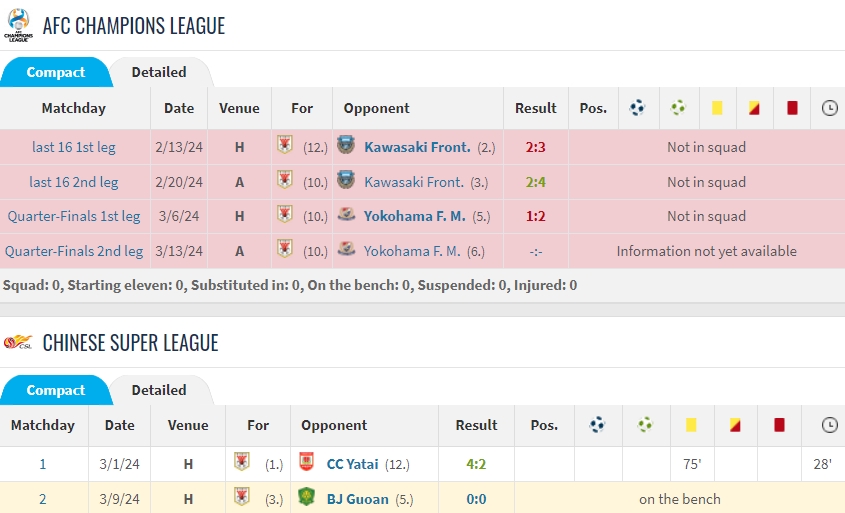Open the last 16 1st leg matchday link
845x513 pixels.
[x=74, y=147]
